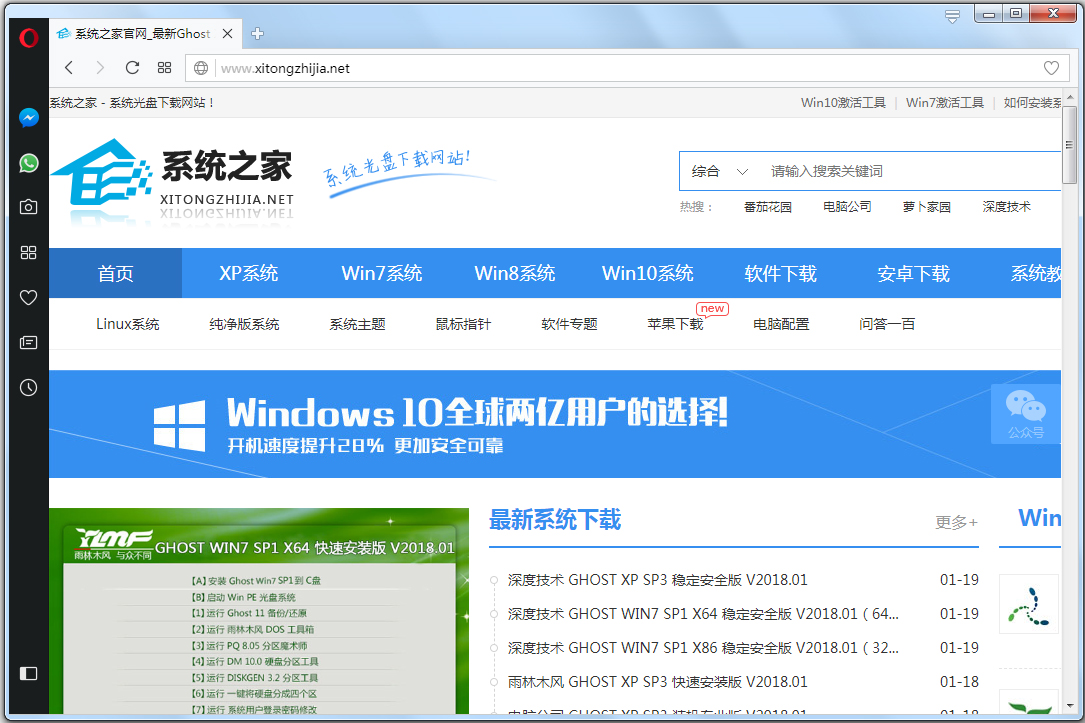
Task: Open the XP系统 navigation menu
Action: [x=248, y=273]
